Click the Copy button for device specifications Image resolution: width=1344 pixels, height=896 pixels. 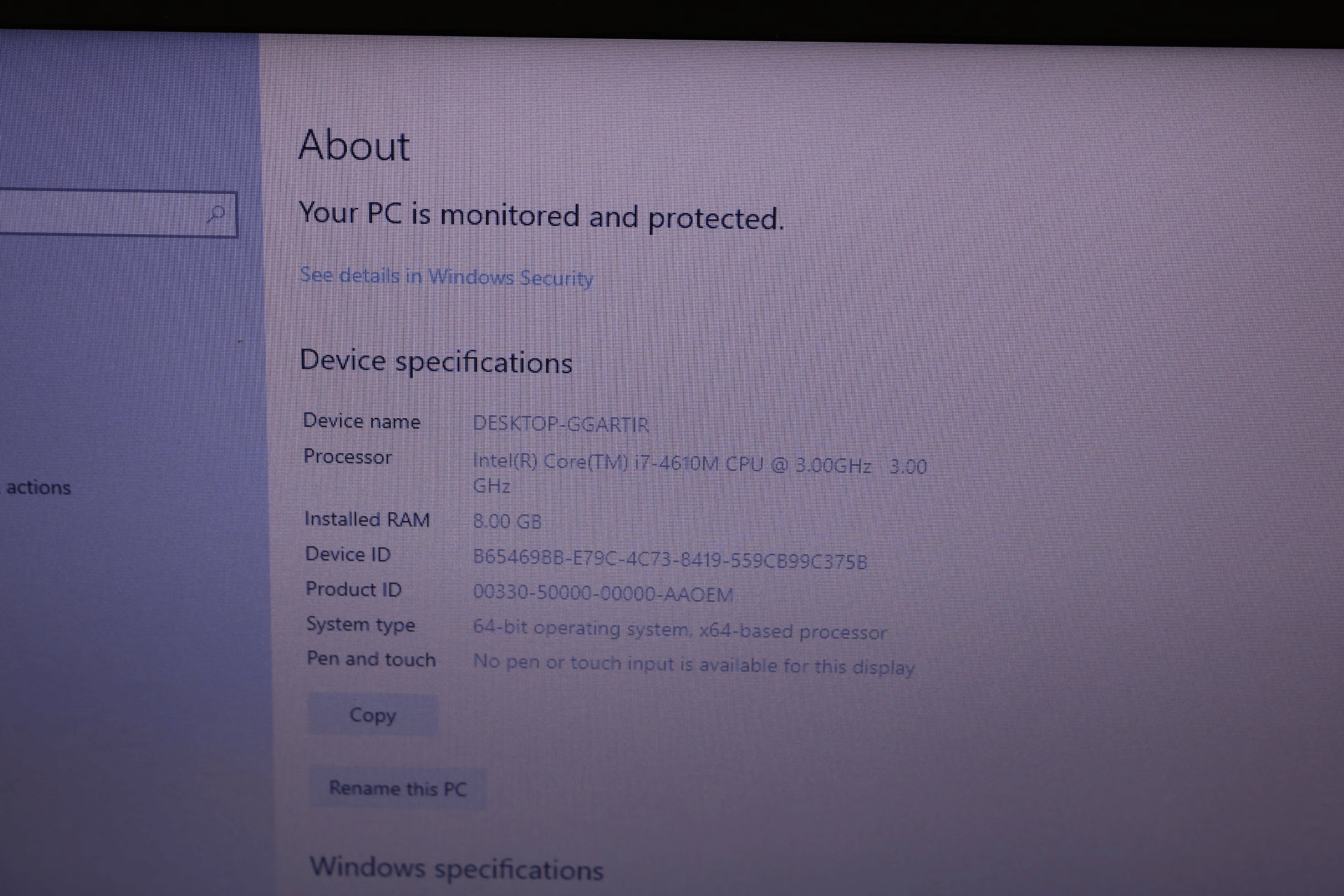coord(373,715)
